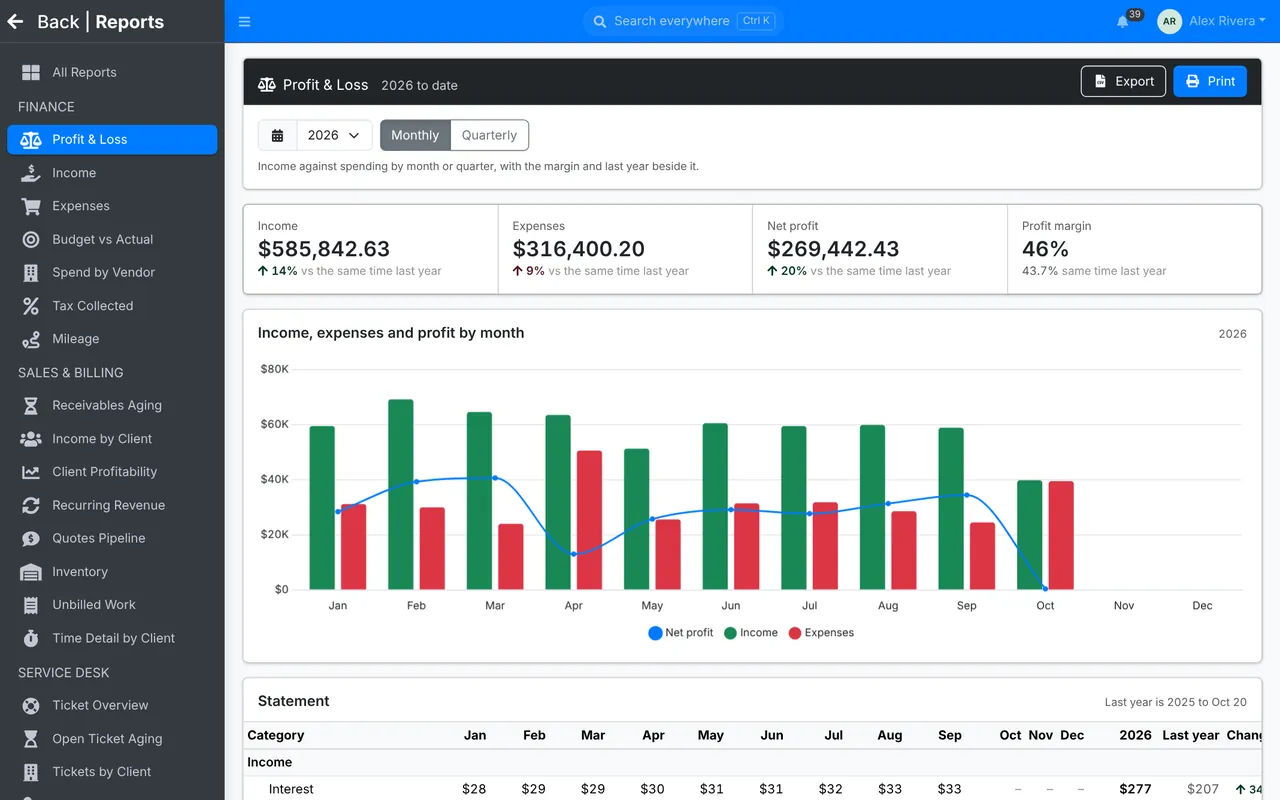Select the Monthly view toggle

coord(415,135)
